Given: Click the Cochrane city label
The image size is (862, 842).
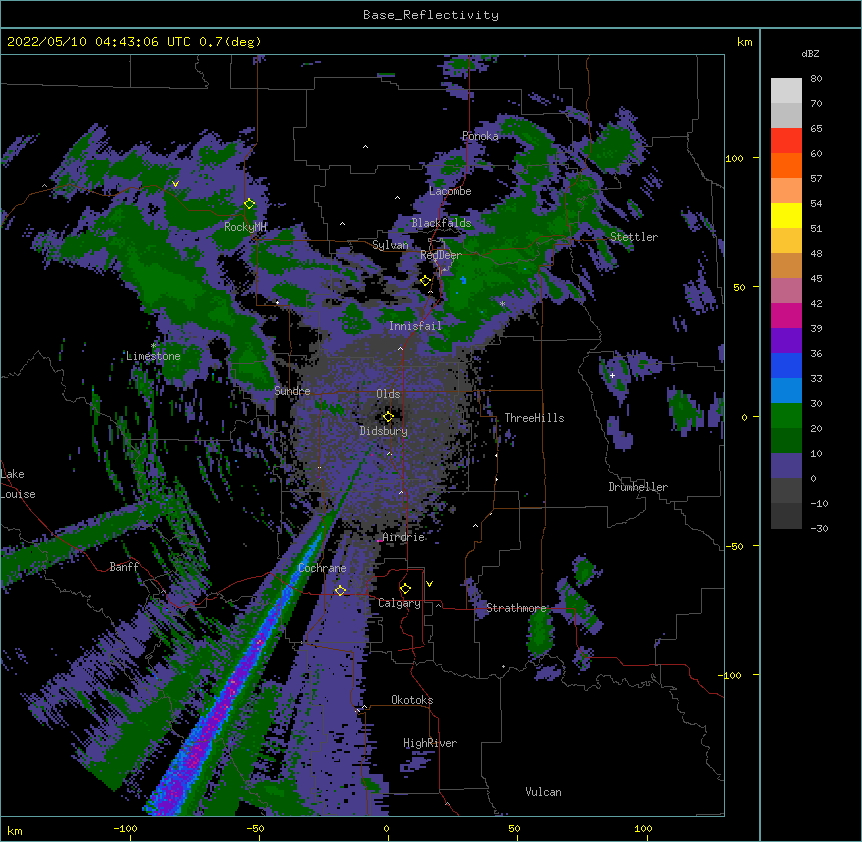Looking at the screenshot, I should 322,568.
